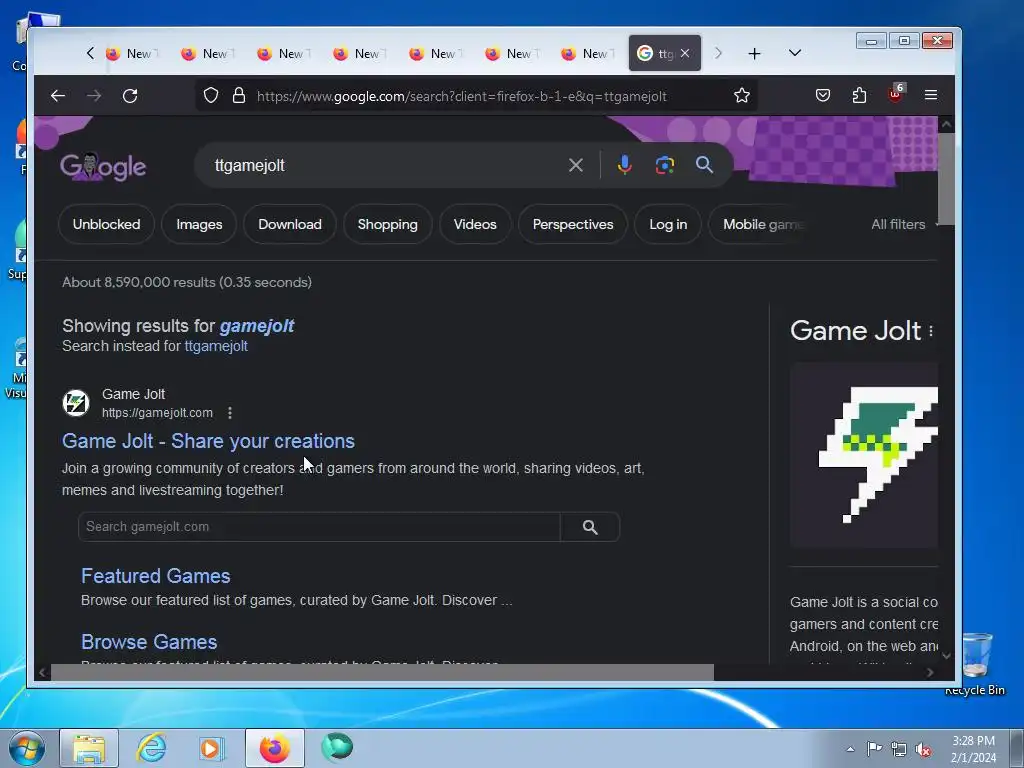Select the Download filter chip
This screenshot has width=1024, height=768.
point(290,224)
